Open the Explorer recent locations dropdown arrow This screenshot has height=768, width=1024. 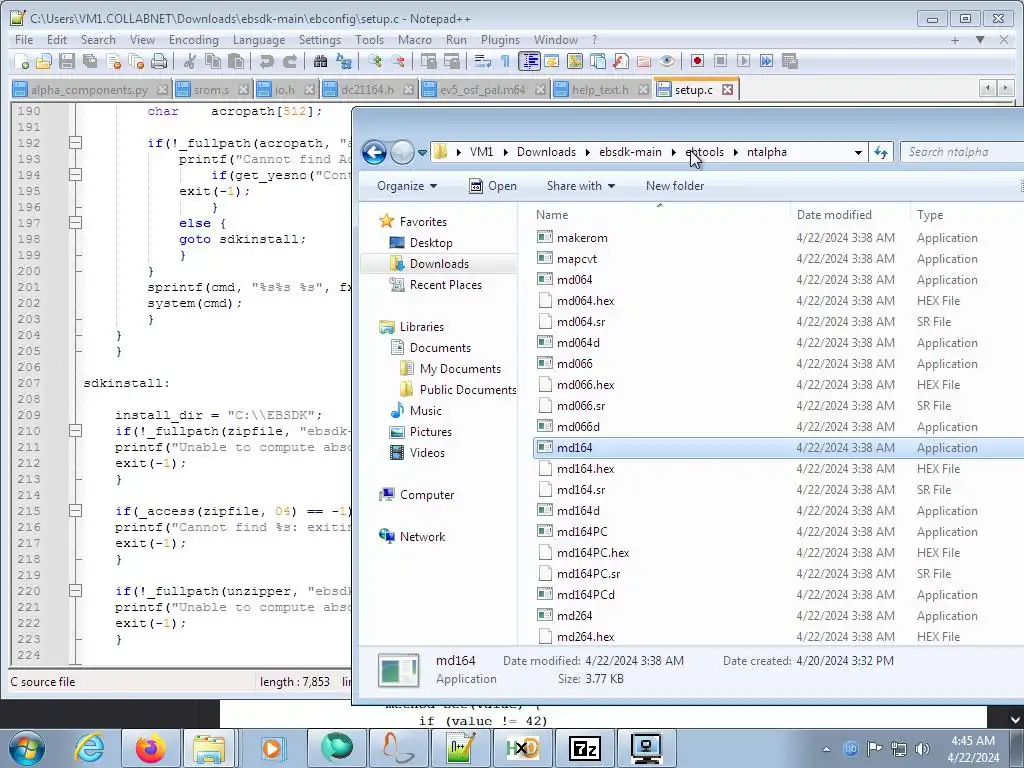point(422,153)
